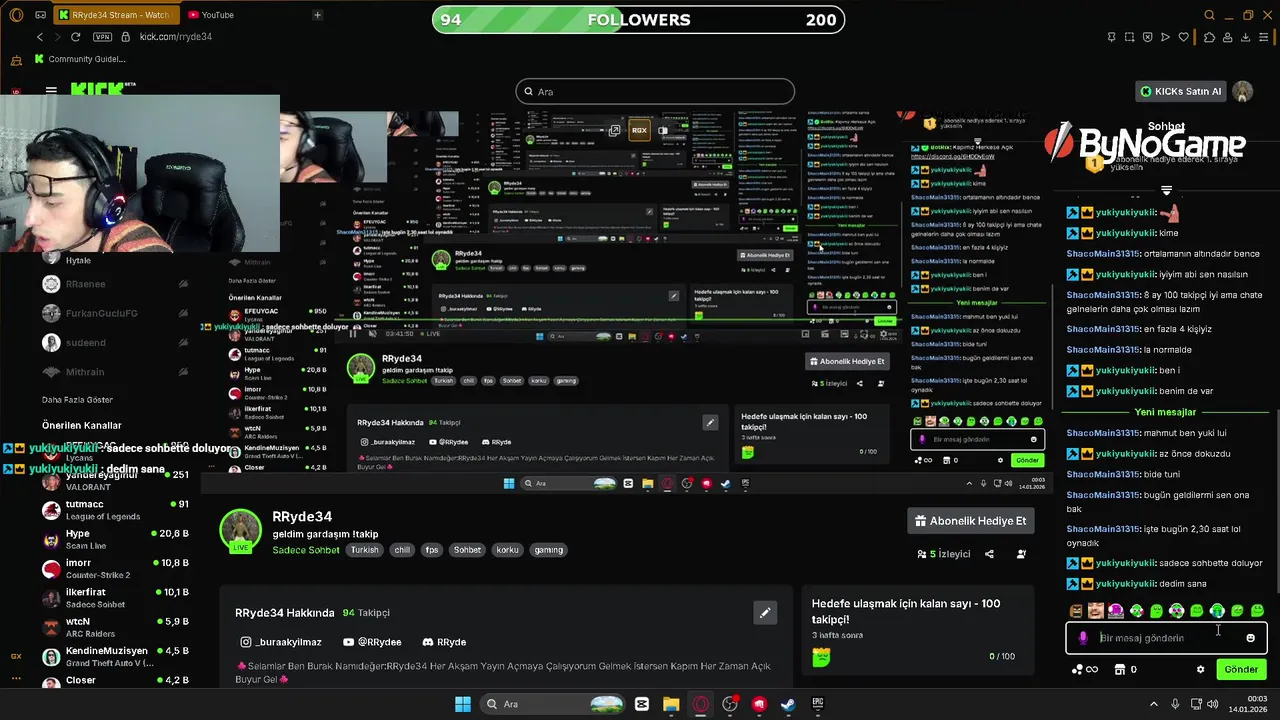Pin the current tab with pinboard icon

coord(1111,37)
